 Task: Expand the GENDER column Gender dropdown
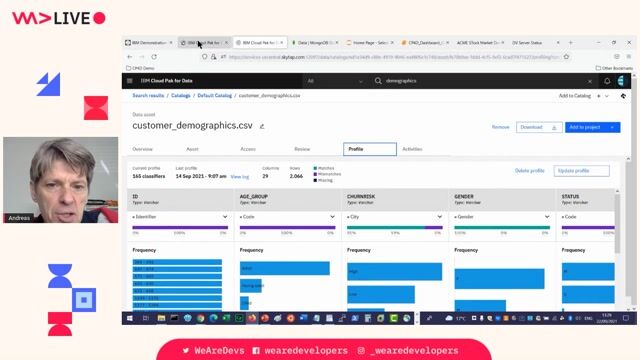click(x=502, y=217)
